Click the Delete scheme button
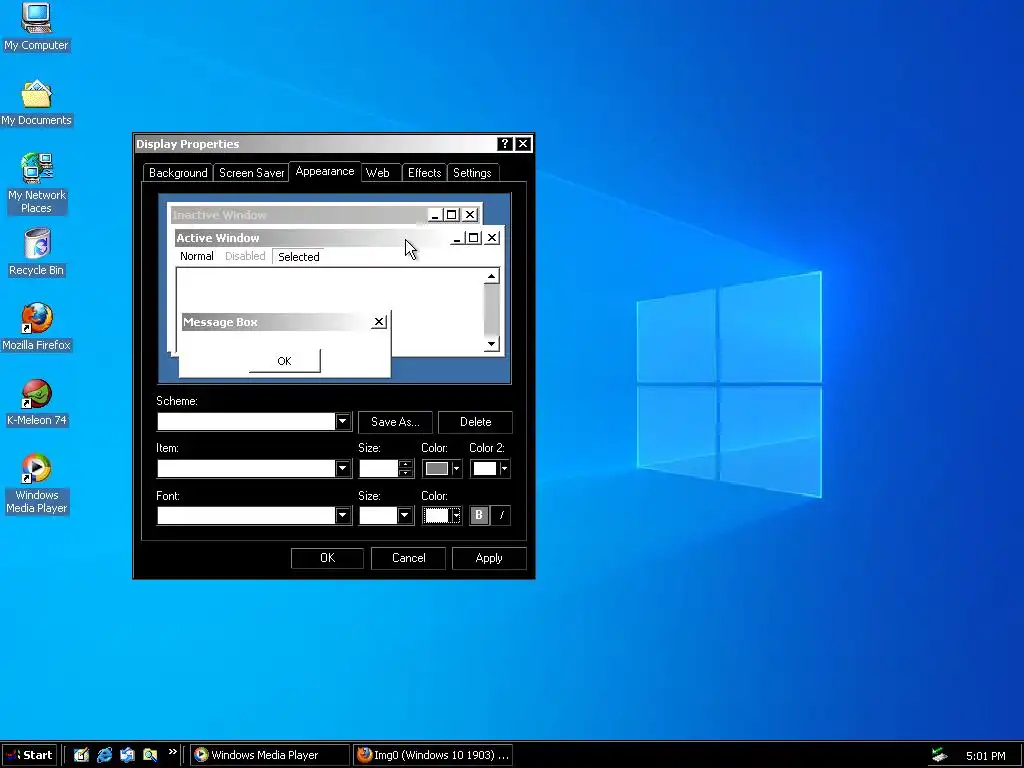This screenshot has width=1024, height=768. click(475, 422)
